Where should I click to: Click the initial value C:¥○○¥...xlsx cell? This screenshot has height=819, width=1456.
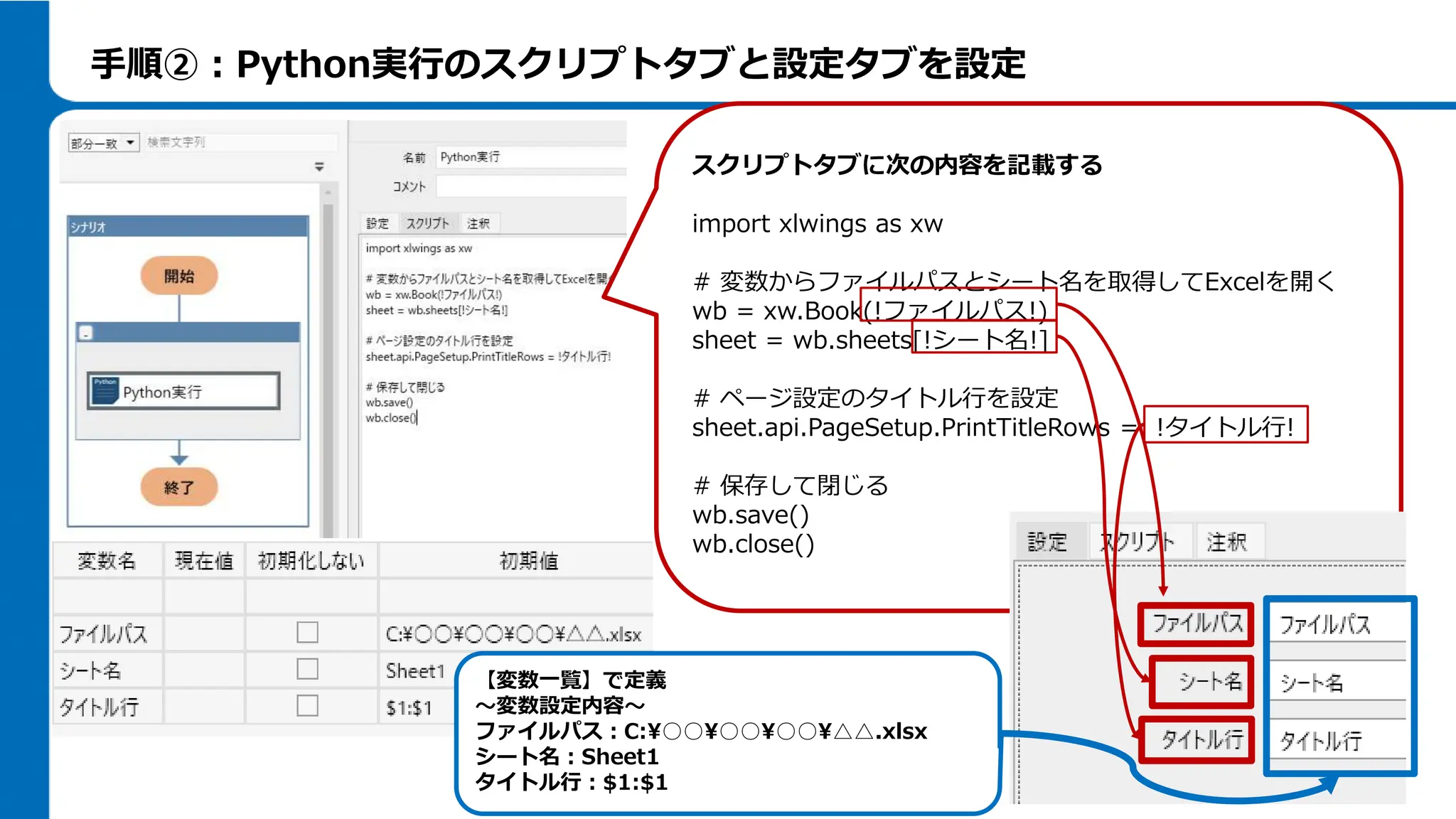pyautogui.click(x=516, y=633)
